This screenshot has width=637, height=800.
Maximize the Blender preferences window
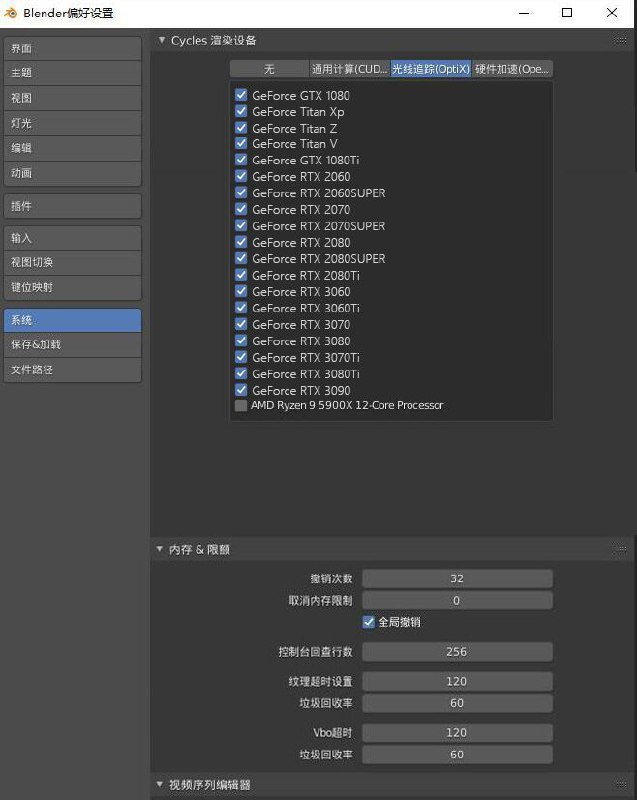[567, 13]
